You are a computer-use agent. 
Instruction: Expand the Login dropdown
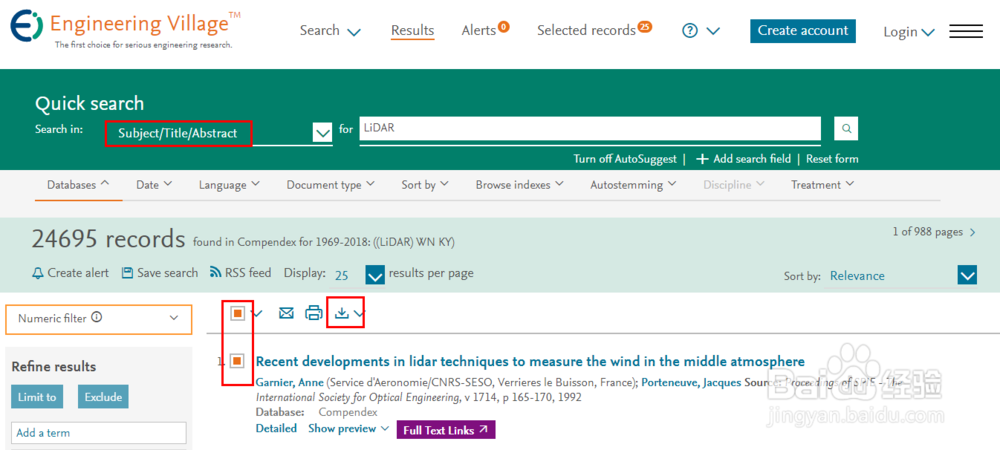point(909,32)
